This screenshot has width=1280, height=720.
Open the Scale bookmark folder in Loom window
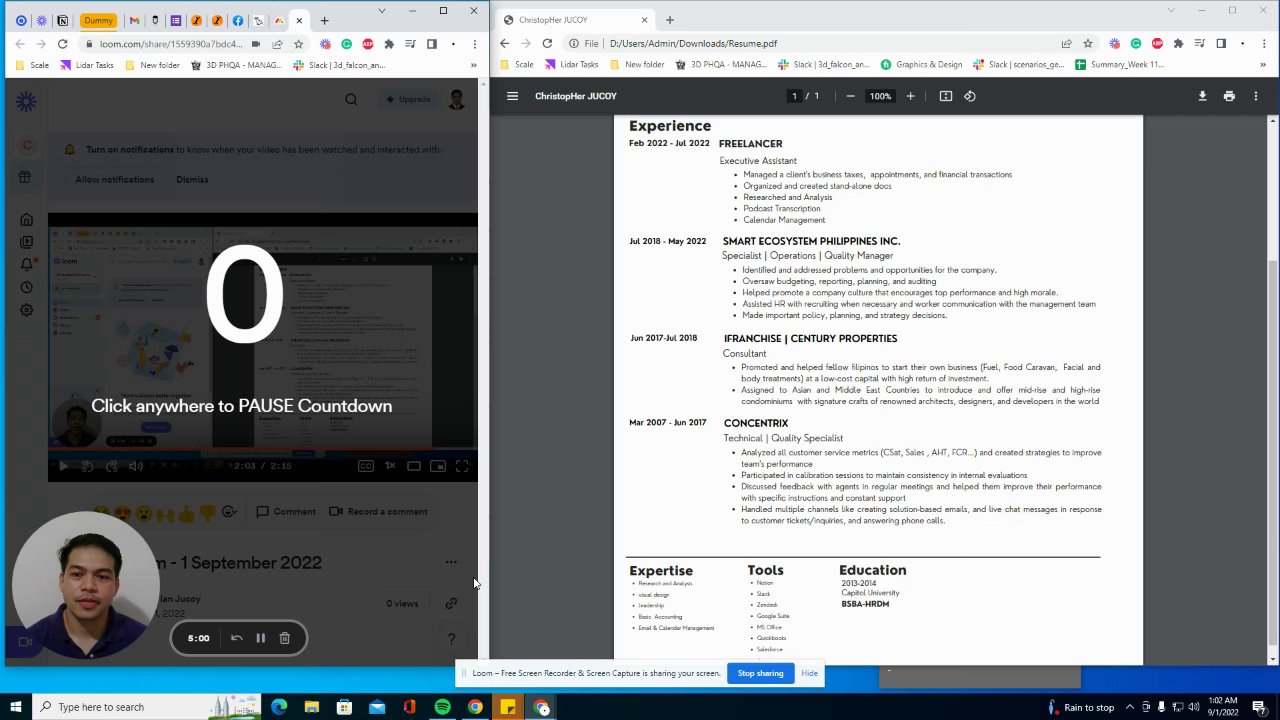tap(31, 65)
